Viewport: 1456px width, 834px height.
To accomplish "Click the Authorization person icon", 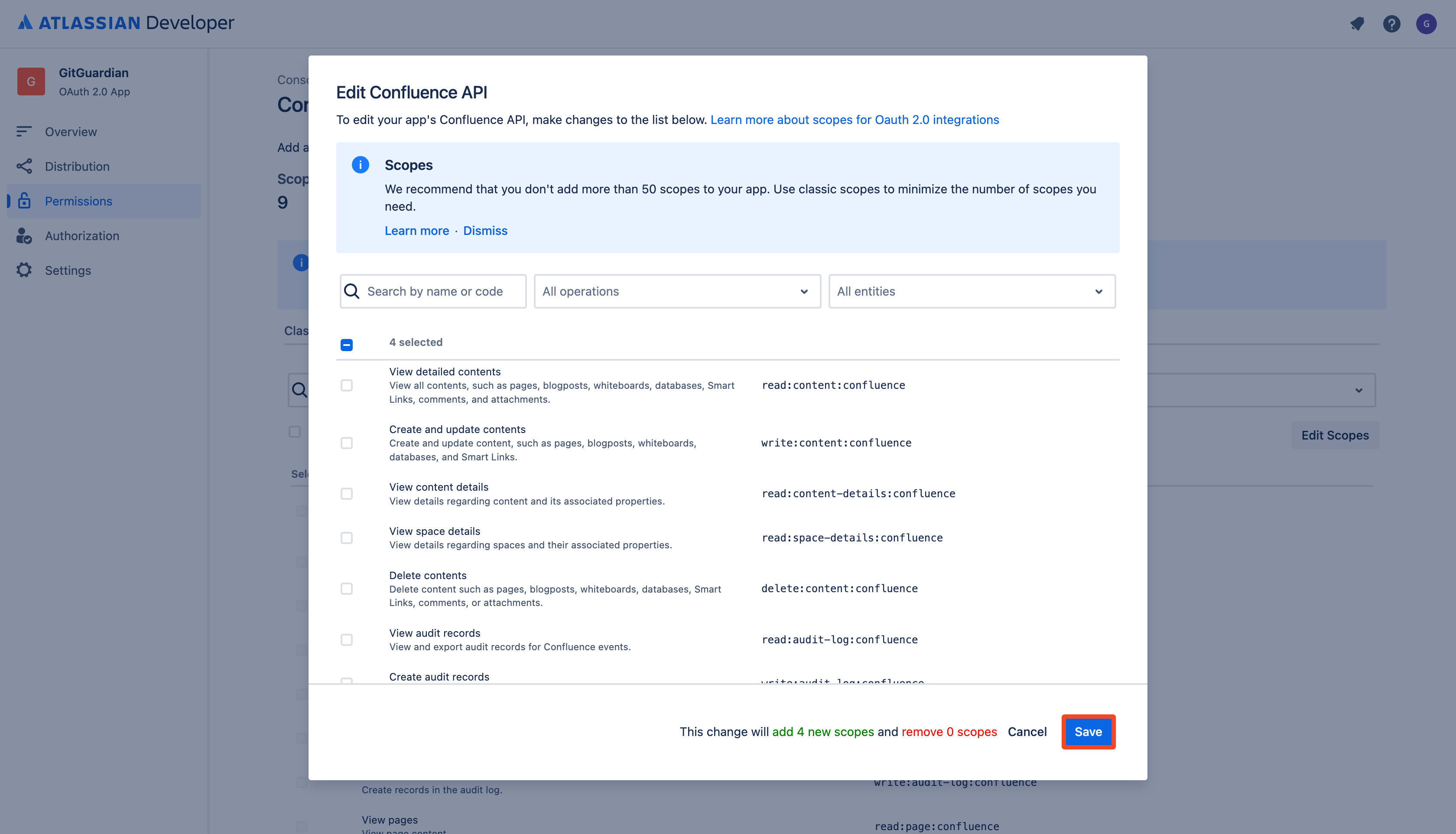I will pos(24,235).
